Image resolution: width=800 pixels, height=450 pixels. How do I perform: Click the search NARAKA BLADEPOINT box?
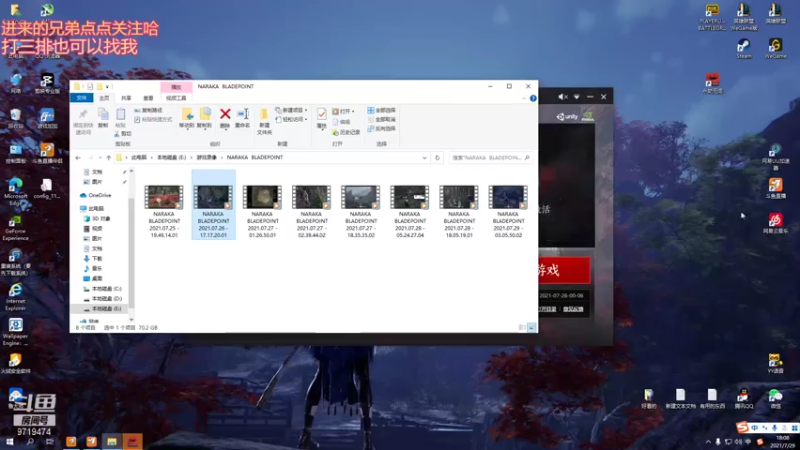490,158
